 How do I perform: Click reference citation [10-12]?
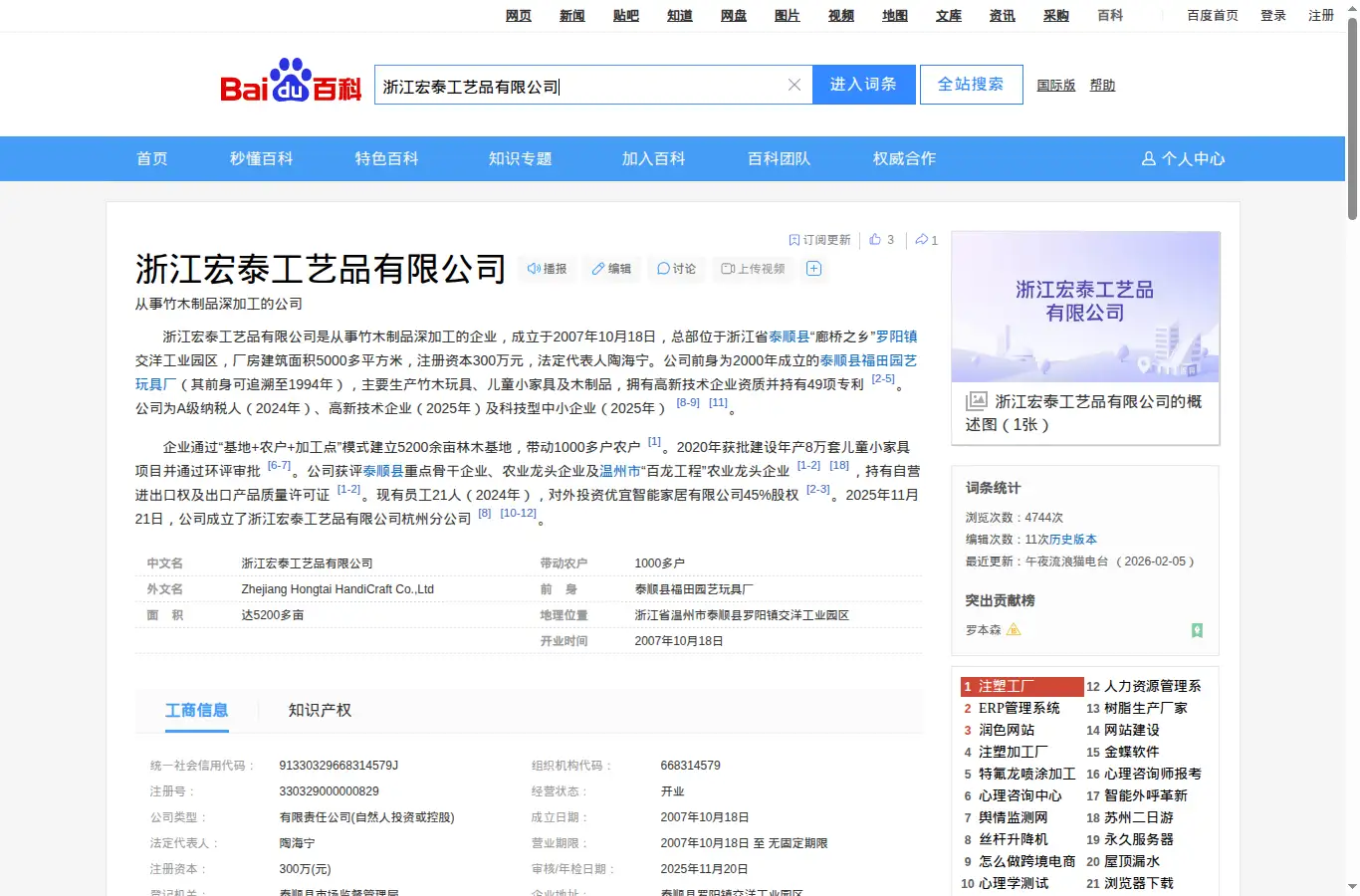(x=518, y=513)
